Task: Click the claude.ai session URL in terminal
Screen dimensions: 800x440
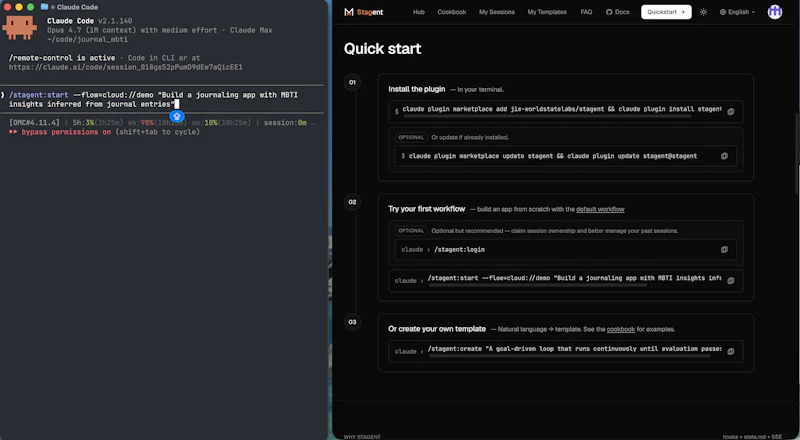Action: (x=126, y=67)
